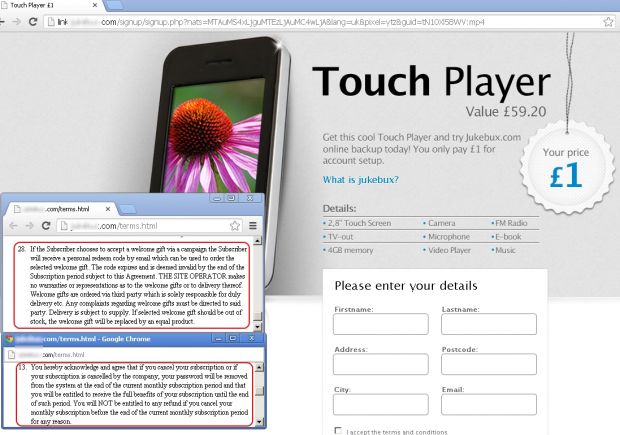
Task: Focus the Postcode text box
Action: pos(489,364)
